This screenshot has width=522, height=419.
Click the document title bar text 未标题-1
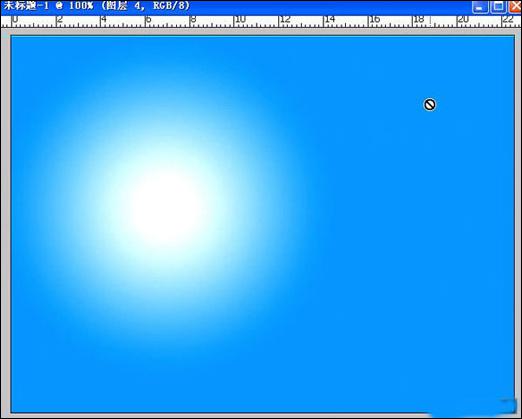point(26,6)
